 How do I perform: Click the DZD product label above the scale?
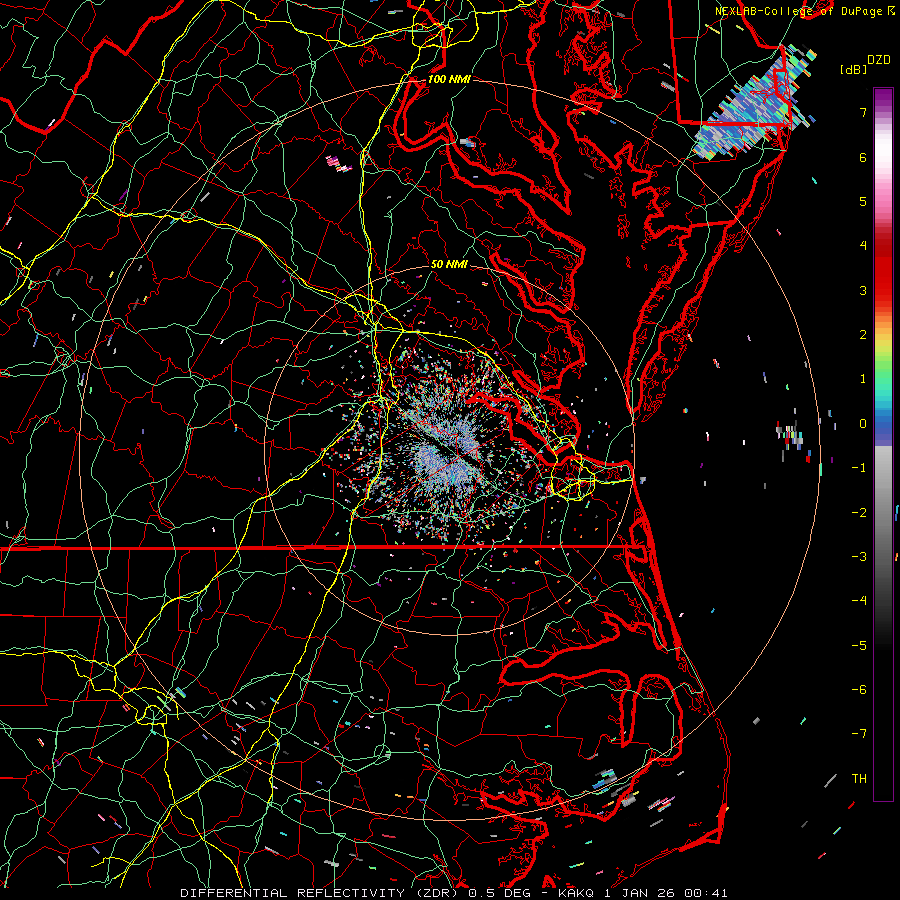[878, 60]
